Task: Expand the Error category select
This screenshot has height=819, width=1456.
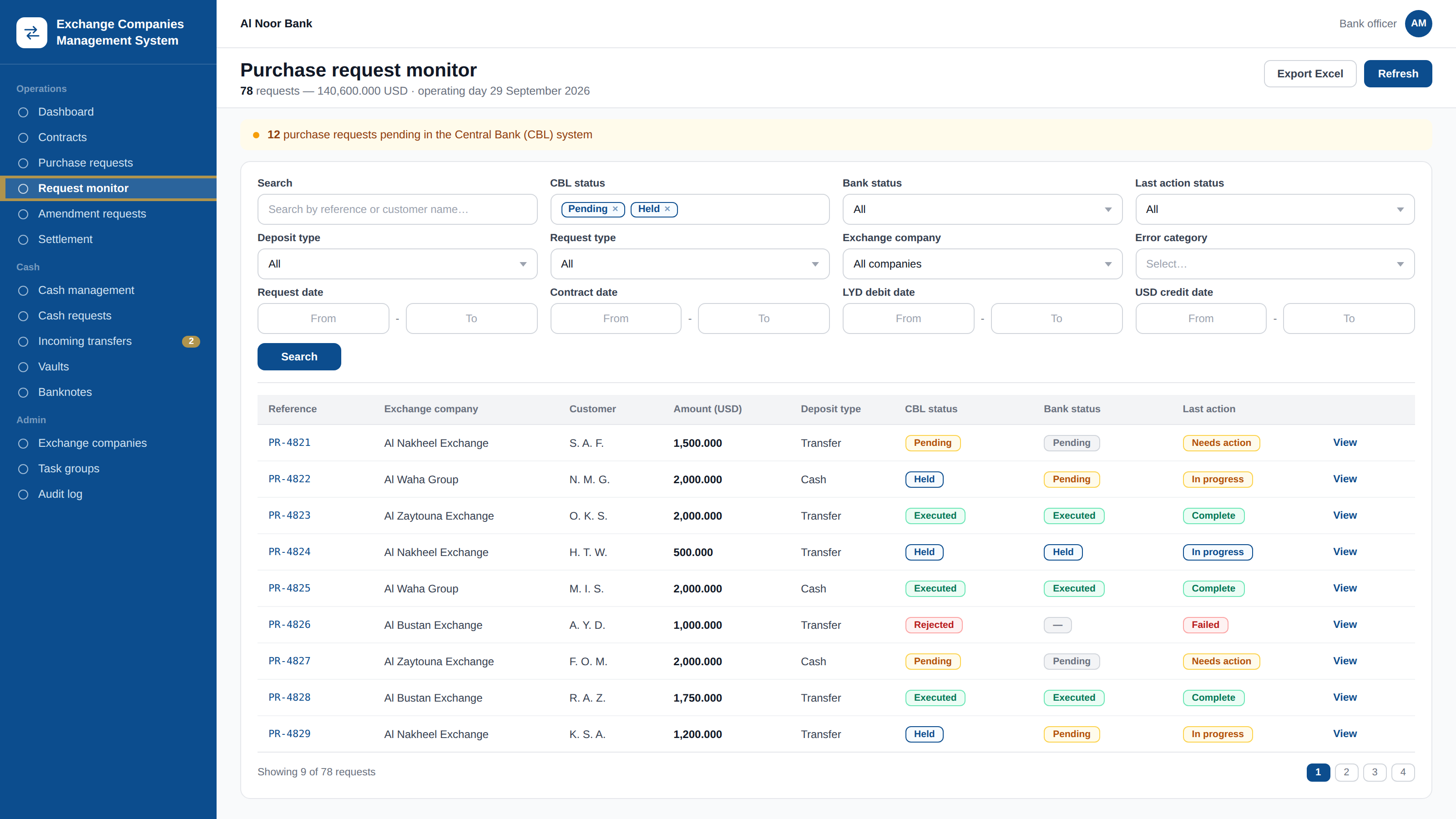Action: pyautogui.click(x=1274, y=264)
